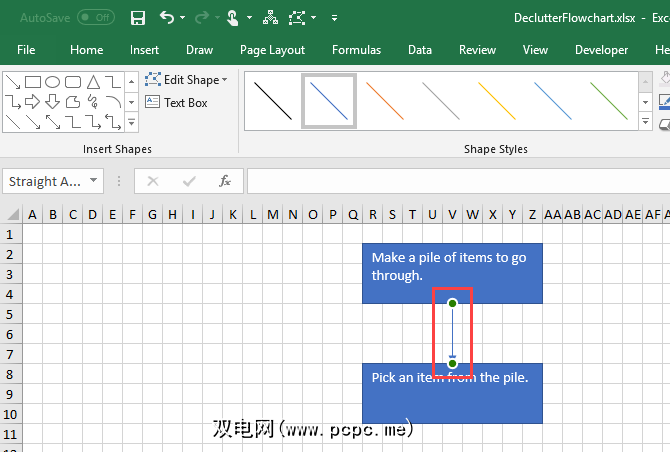
Task: Expand the Name Box dropdown arrow
Action: pyautogui.click(x=93, y=181)
